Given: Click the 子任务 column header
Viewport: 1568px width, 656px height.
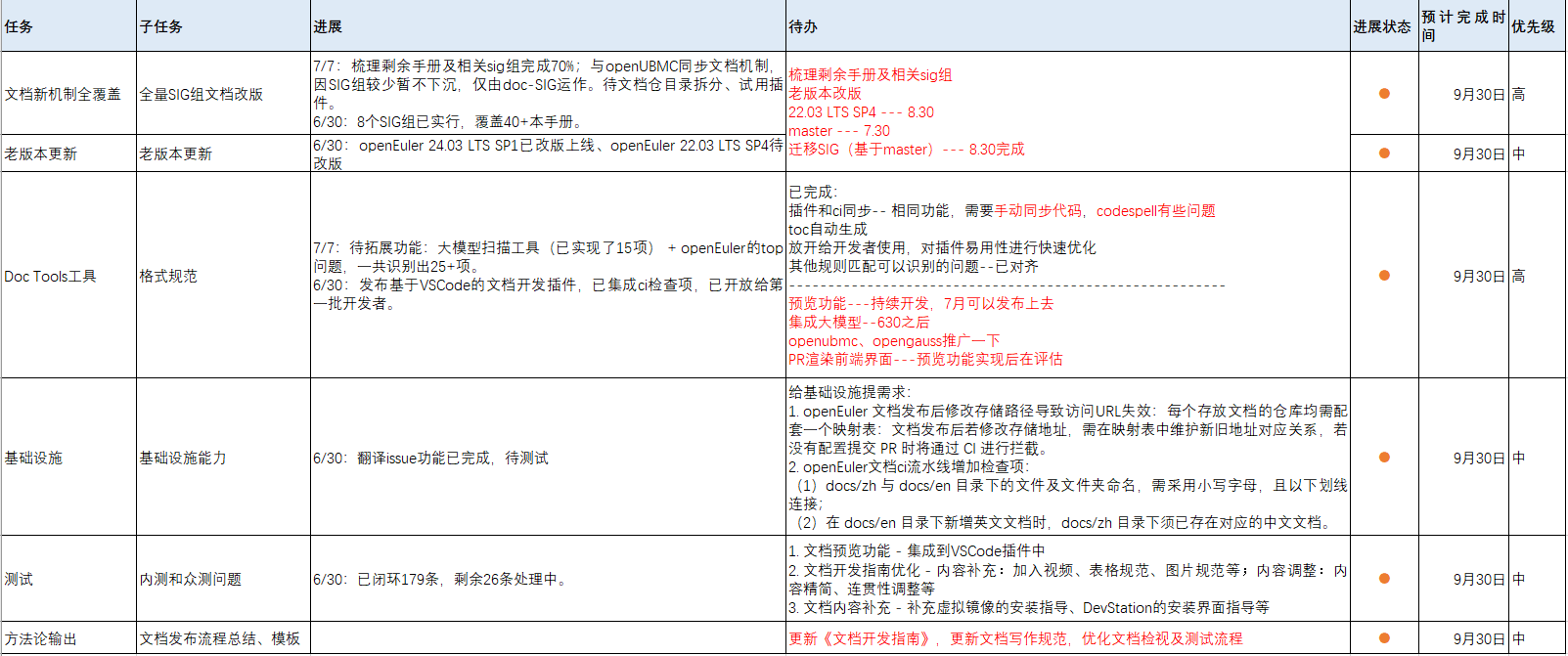Looking at the screenshot, I should tap(223, 26).
